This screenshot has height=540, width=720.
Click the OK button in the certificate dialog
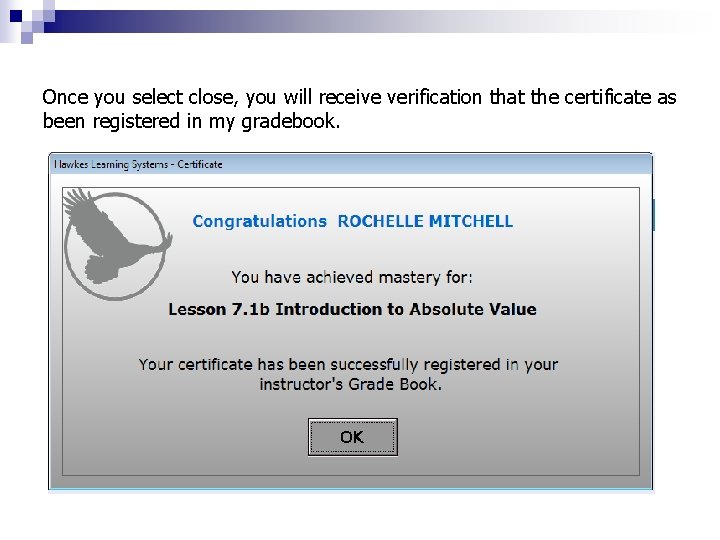pyautogui.click(x=353, y=437)
